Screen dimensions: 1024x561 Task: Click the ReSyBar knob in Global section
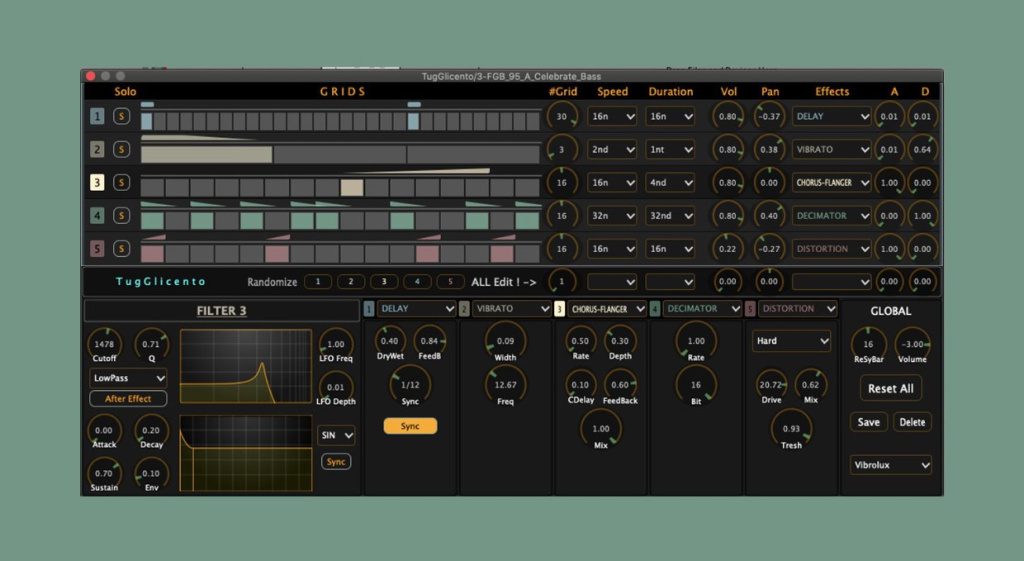[868, 344]
